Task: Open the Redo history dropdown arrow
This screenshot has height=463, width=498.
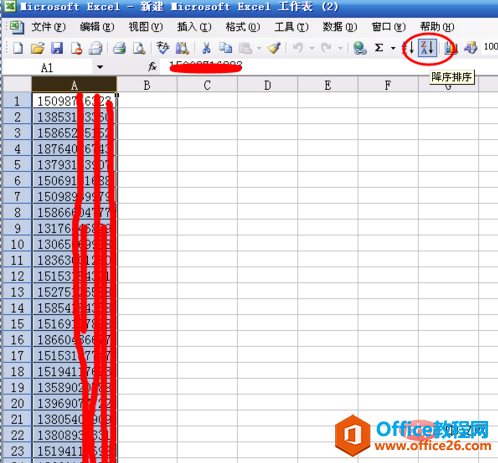Action: 340,48
